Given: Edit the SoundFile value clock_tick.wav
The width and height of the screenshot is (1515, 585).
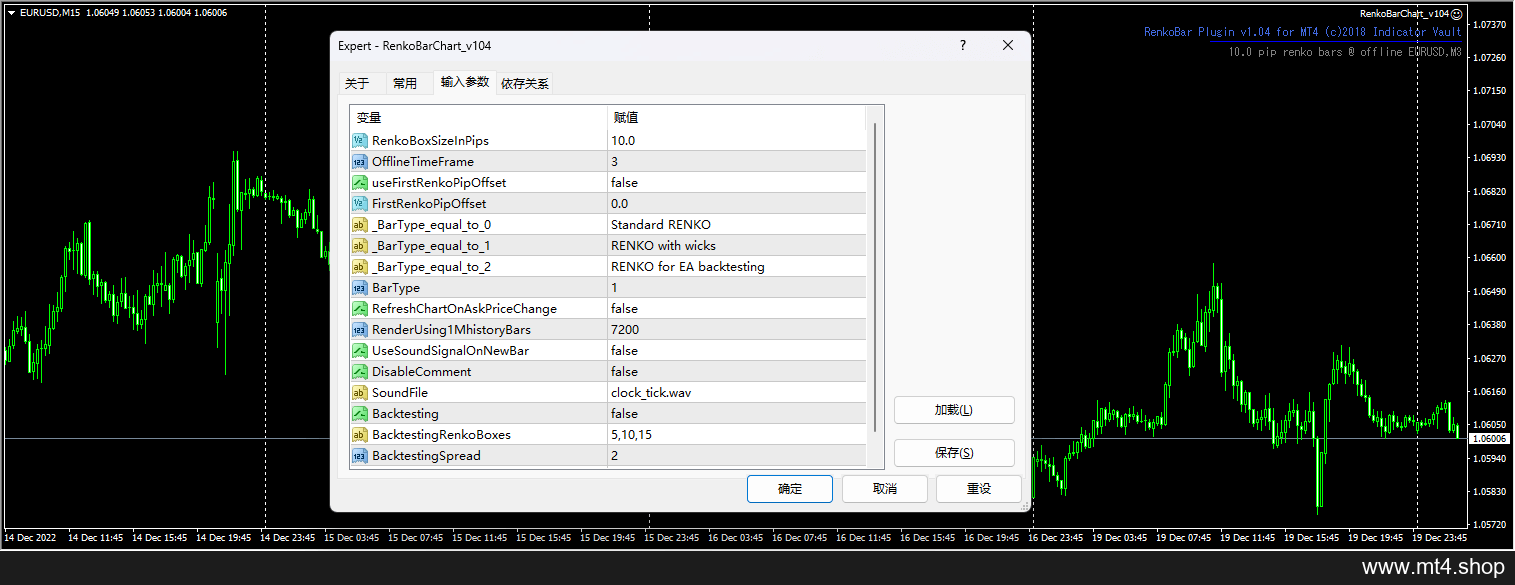Looking at the screenshot, I should pyautogui.click(x=737, y=393).
